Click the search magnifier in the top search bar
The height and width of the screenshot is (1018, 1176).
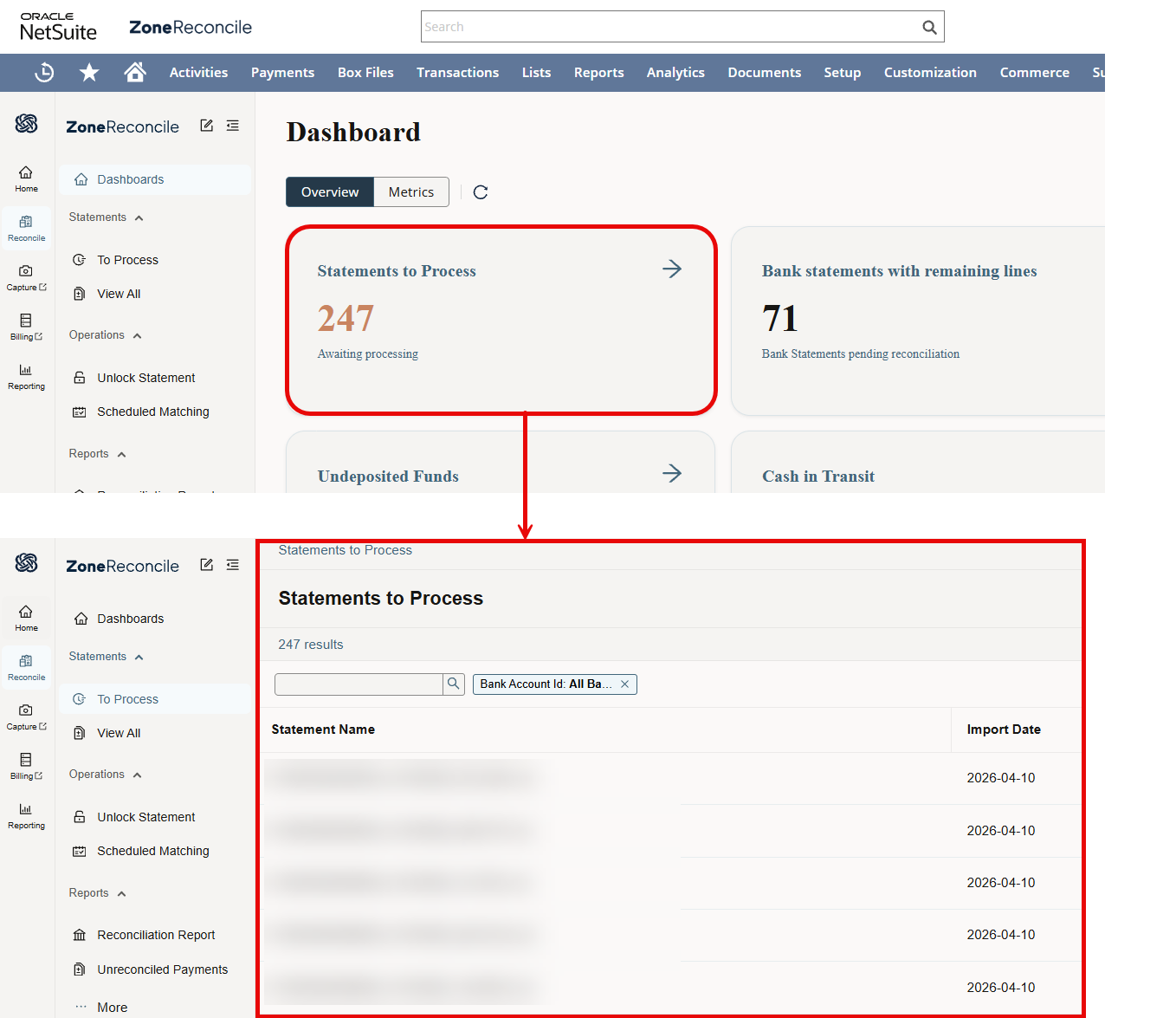929,27
